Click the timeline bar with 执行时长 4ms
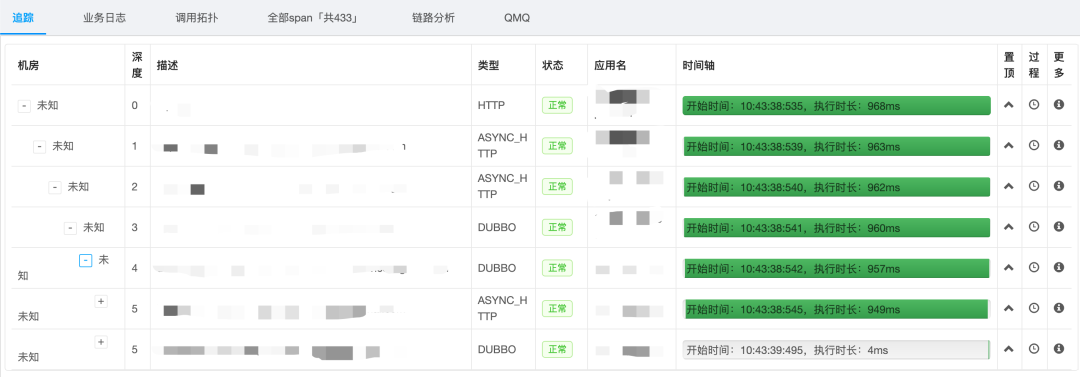The height and width of the screenshot is (377, 1080). coord(836,349)
